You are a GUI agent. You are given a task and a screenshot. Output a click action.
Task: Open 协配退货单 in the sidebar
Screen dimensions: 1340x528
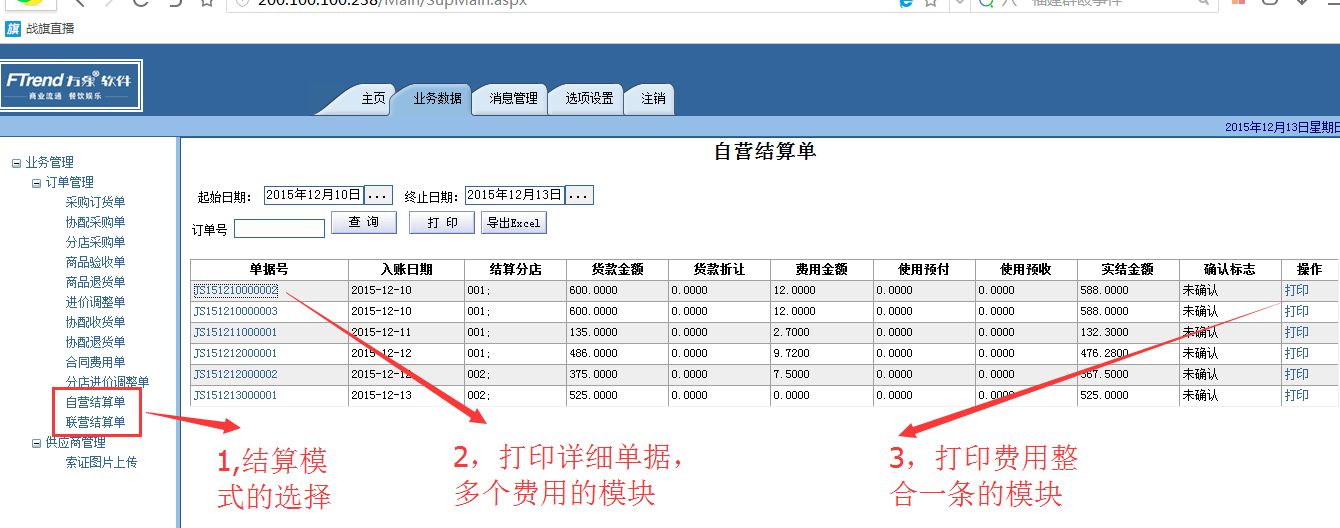coord(95,342)
